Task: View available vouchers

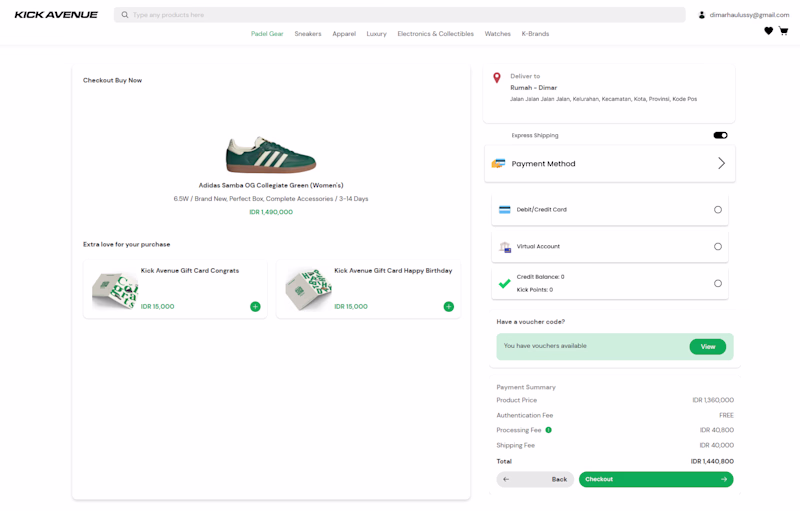Action: point(707,346)
